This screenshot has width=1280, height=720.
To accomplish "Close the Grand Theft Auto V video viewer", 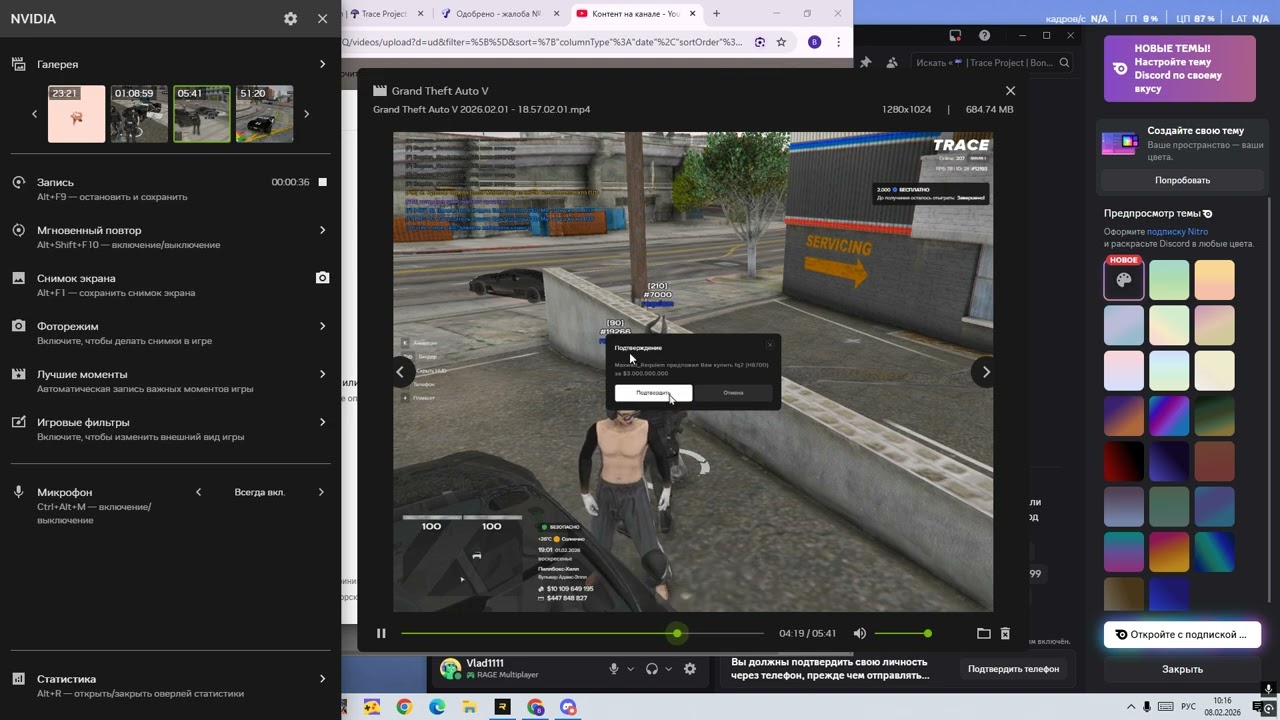I will (x=1010, y=90).
